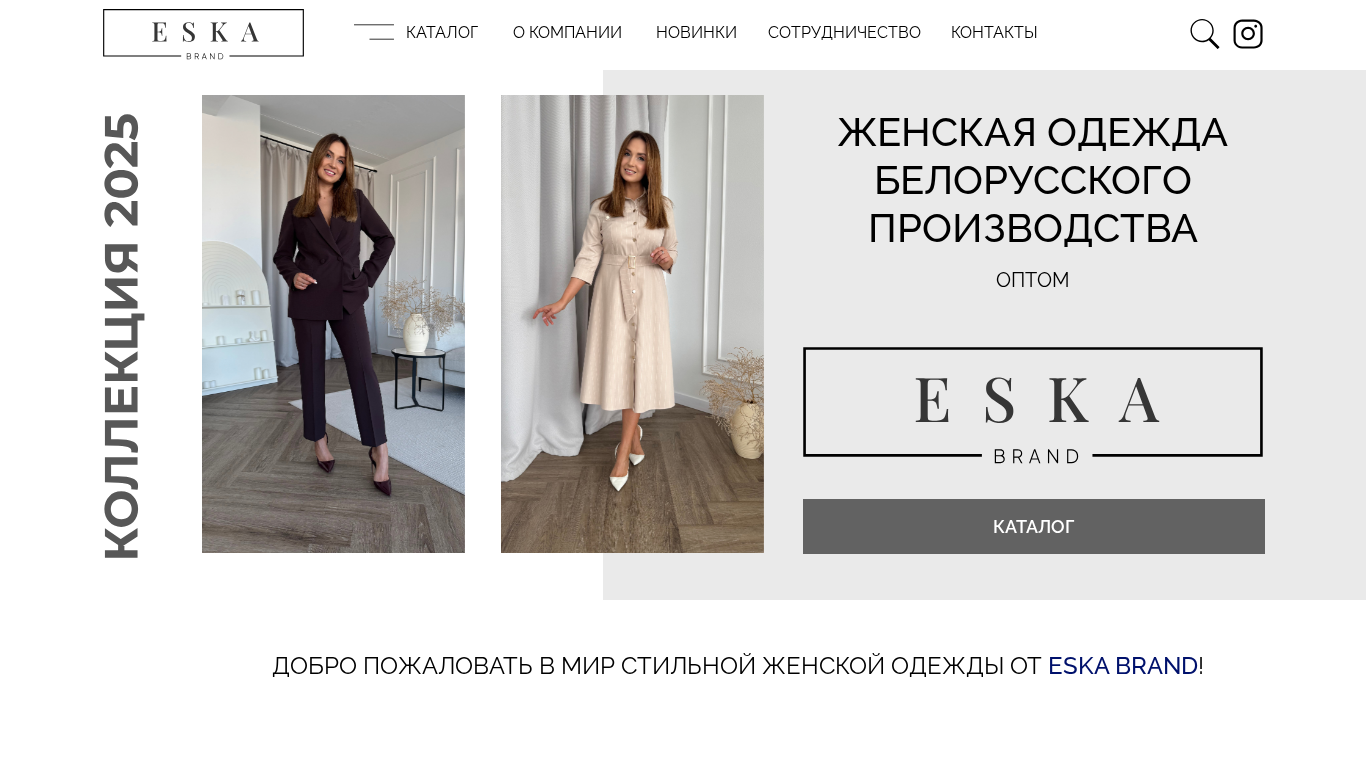Open the search magnifier icon

pos(1204,34)
